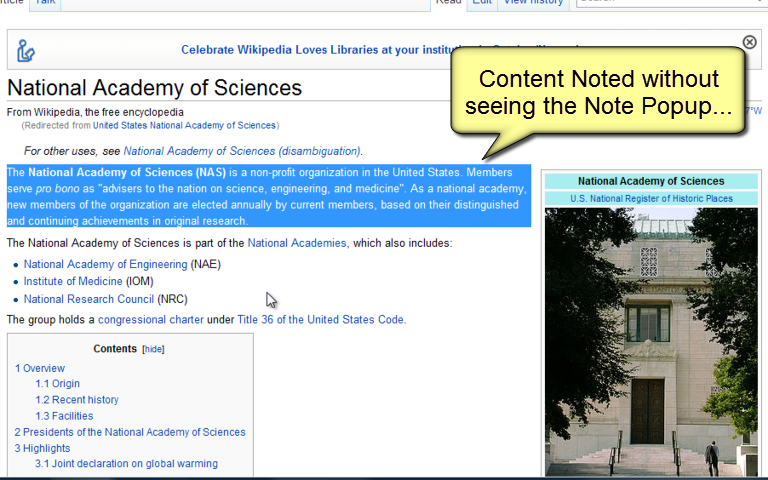This screenshot has width=768, height=480.
Task: Click the infobox title National Academy of Sciences
Action: click(x=651, y=181)
